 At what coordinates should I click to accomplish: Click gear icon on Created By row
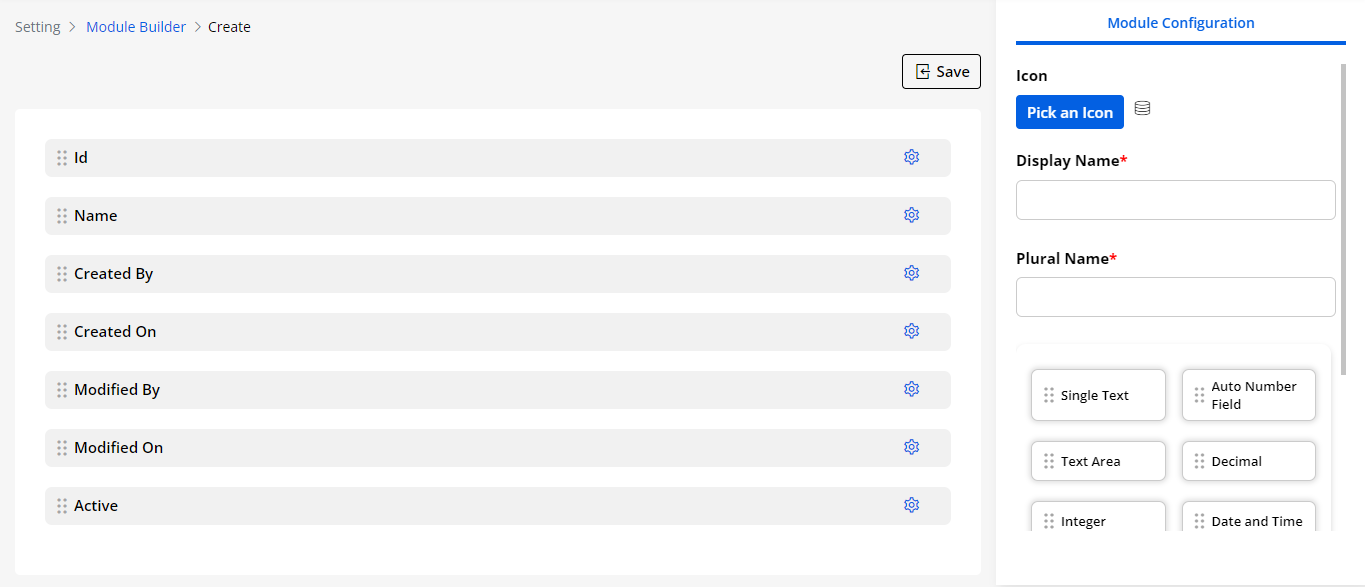pos(911,273)
